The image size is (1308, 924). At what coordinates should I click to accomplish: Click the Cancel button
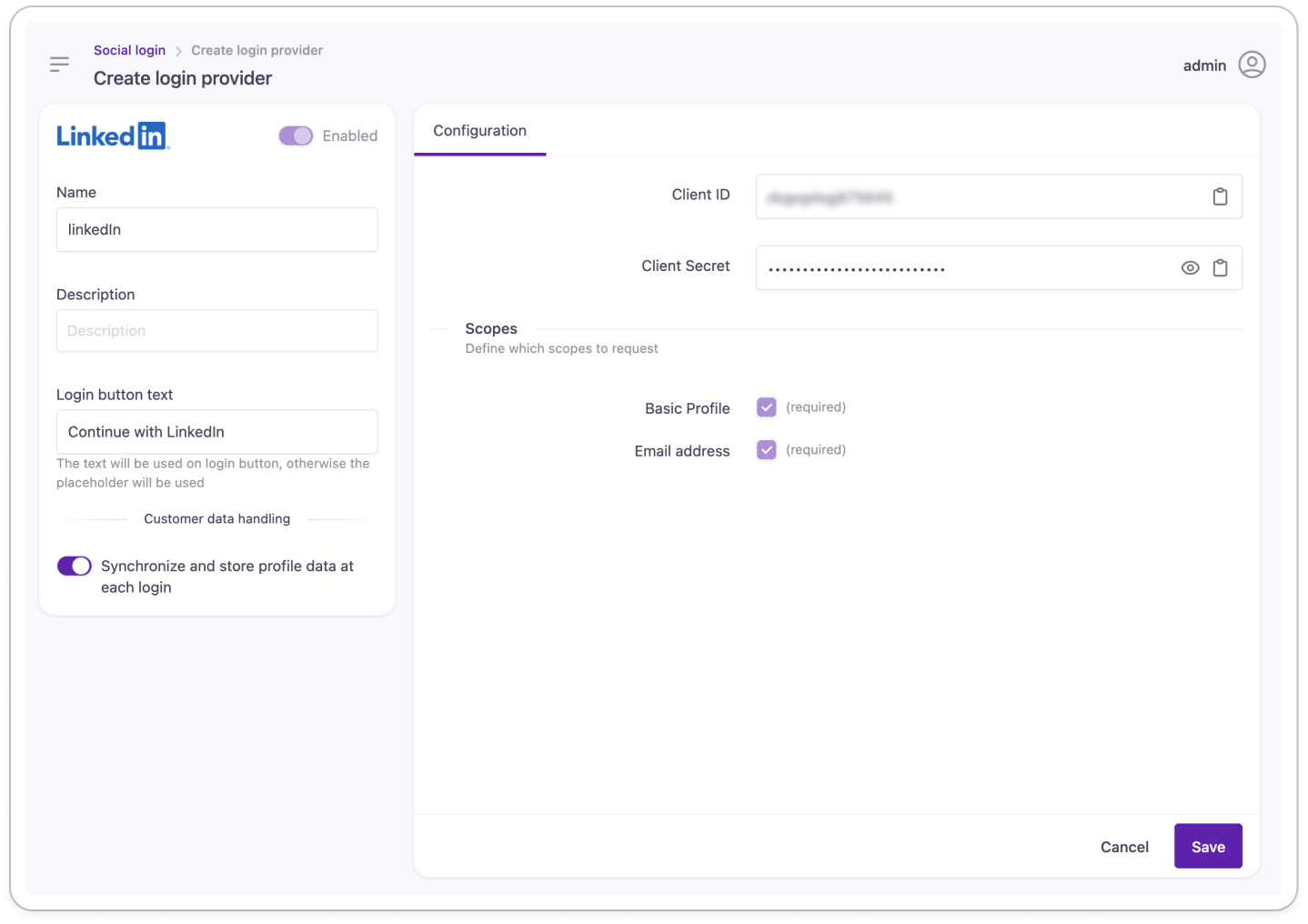(1124, 847)
